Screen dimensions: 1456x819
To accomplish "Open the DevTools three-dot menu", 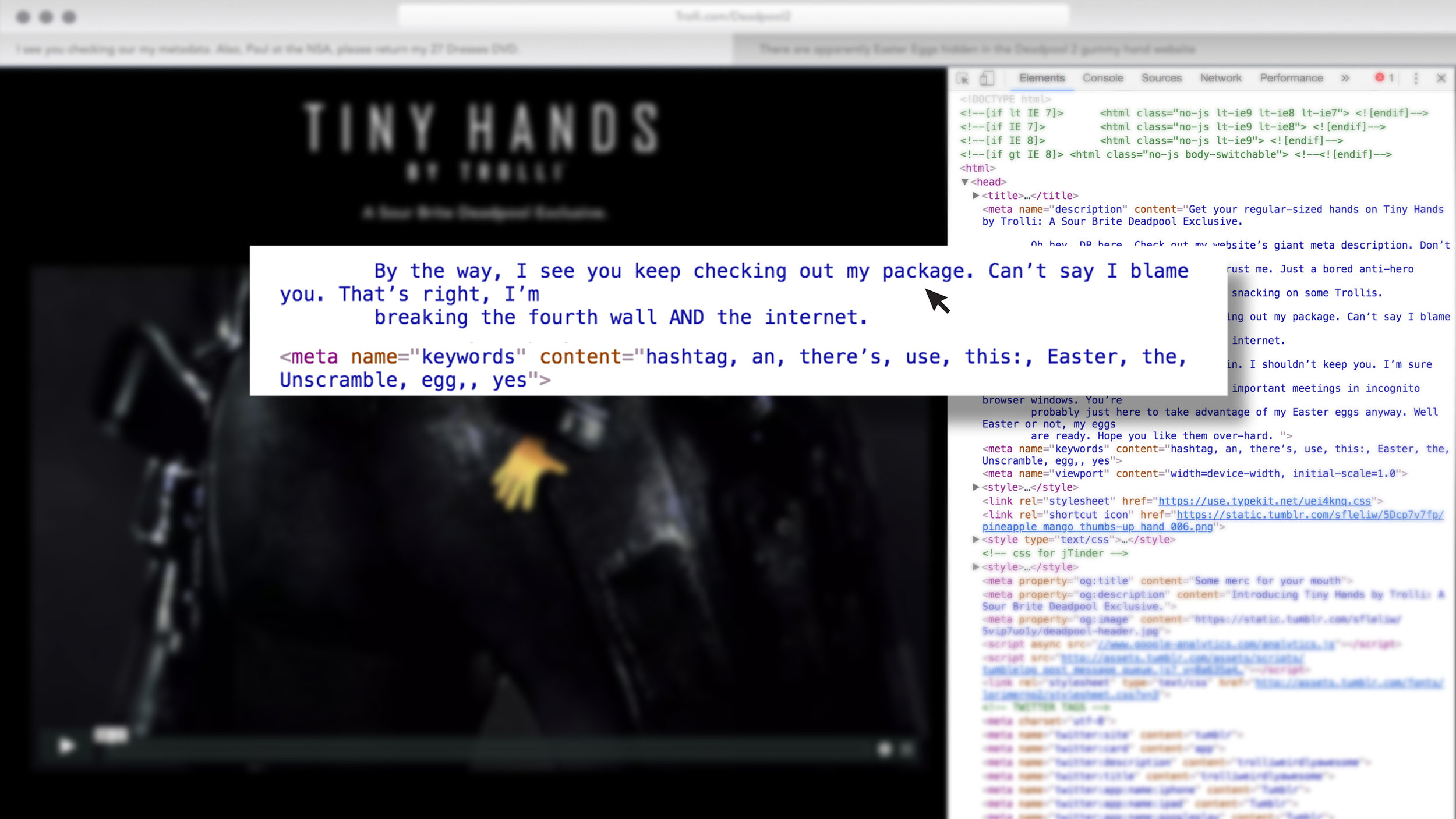I will point(1416,79).
